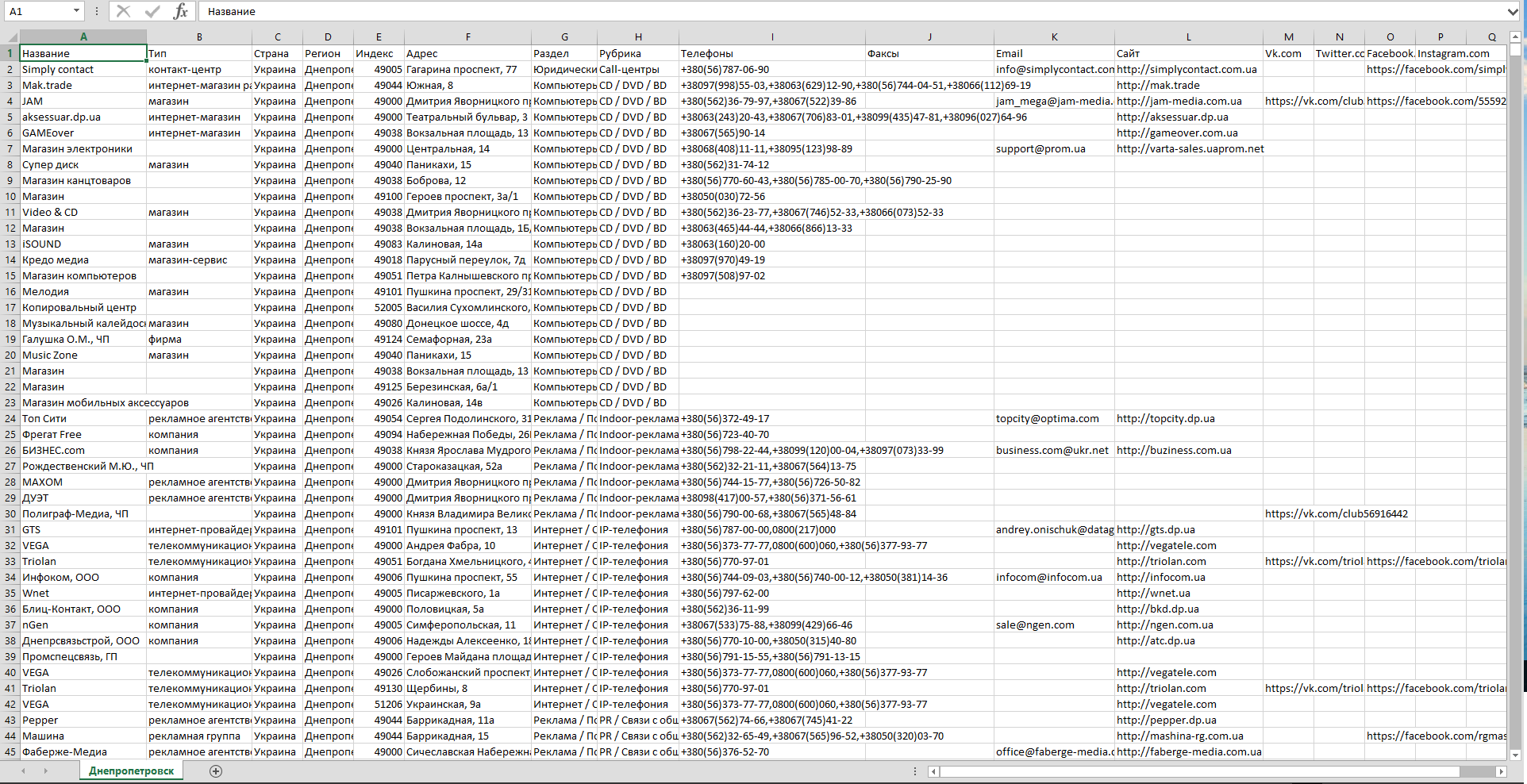Click the Телефоны header cell
The height and width of the screenshot is (784, 1527).
pos(772,53)
